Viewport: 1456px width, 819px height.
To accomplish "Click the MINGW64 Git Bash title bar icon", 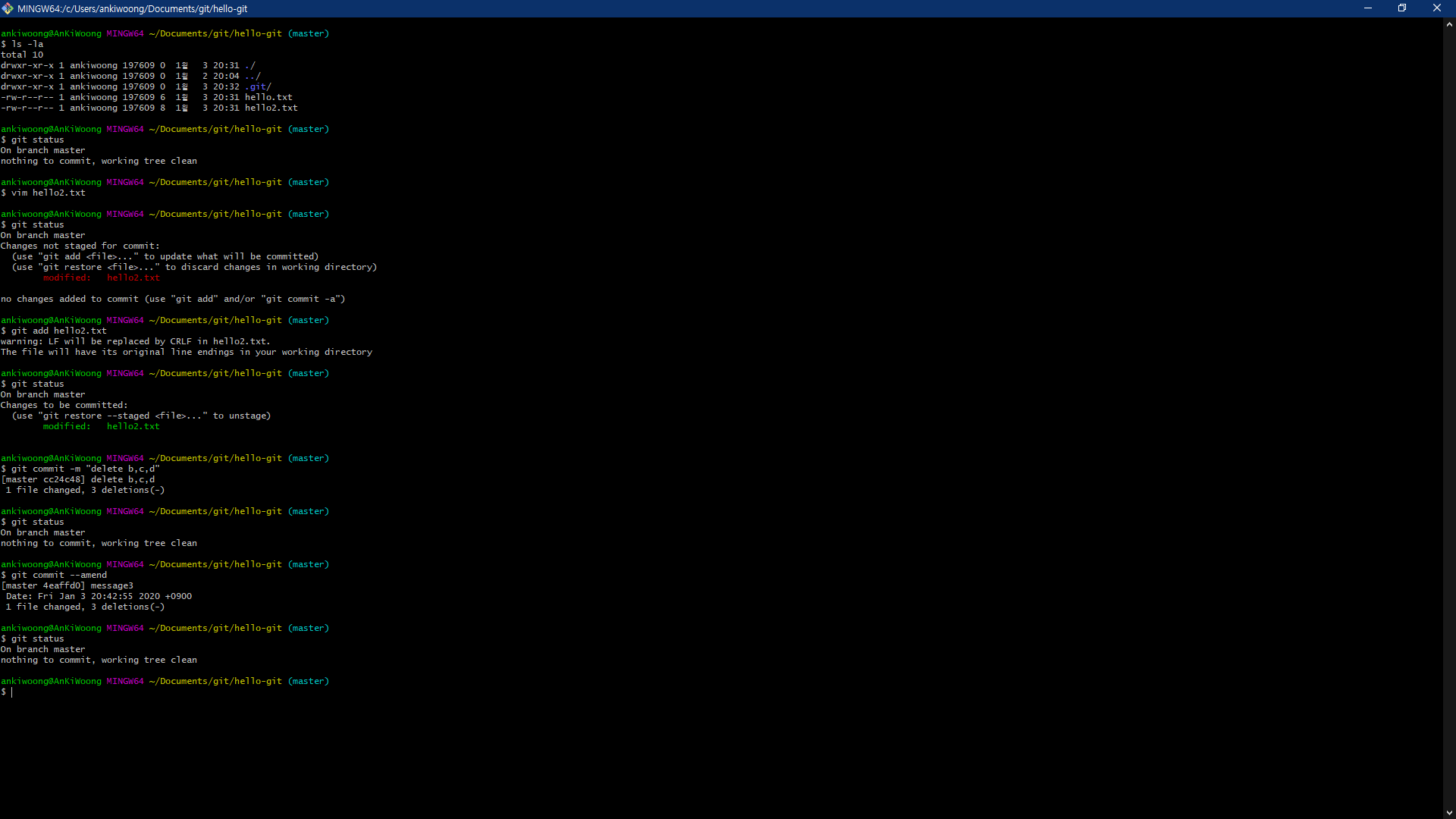I will coord(8,8).
